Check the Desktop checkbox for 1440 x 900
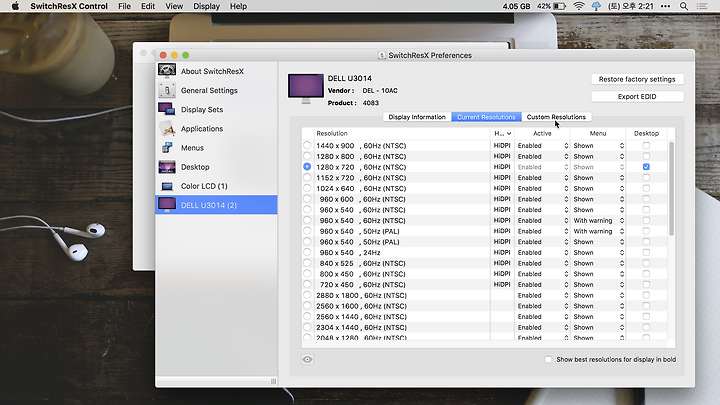Image resolution: width=720 pixels, height=405 pixels. (646, 145)
